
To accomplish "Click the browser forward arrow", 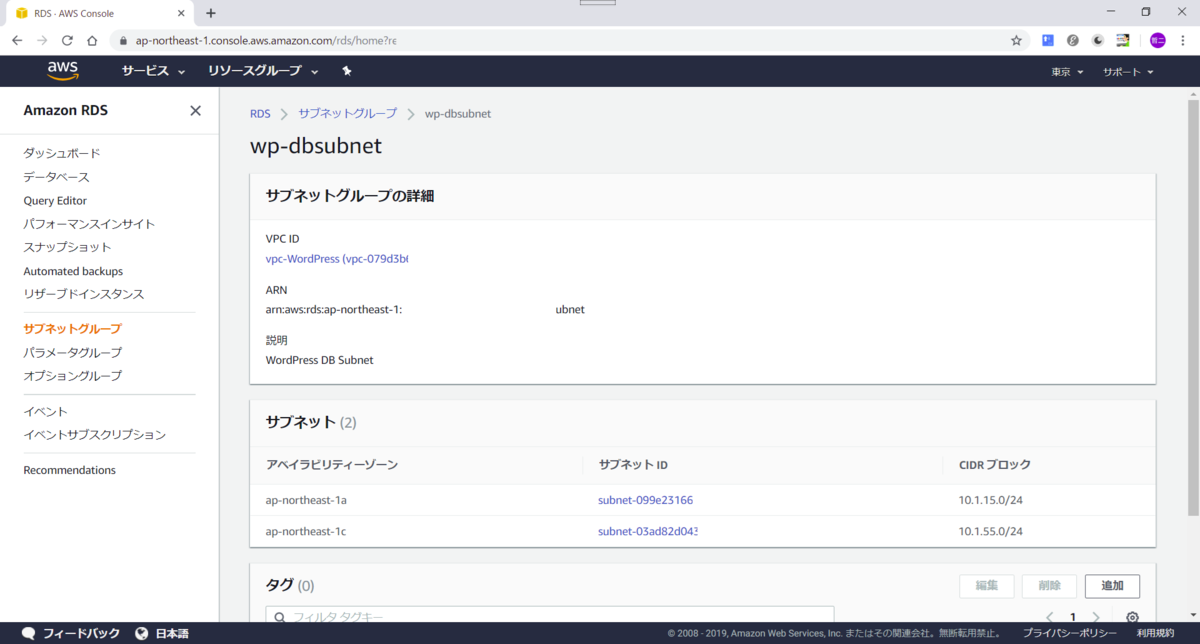I will pos(42,41).
